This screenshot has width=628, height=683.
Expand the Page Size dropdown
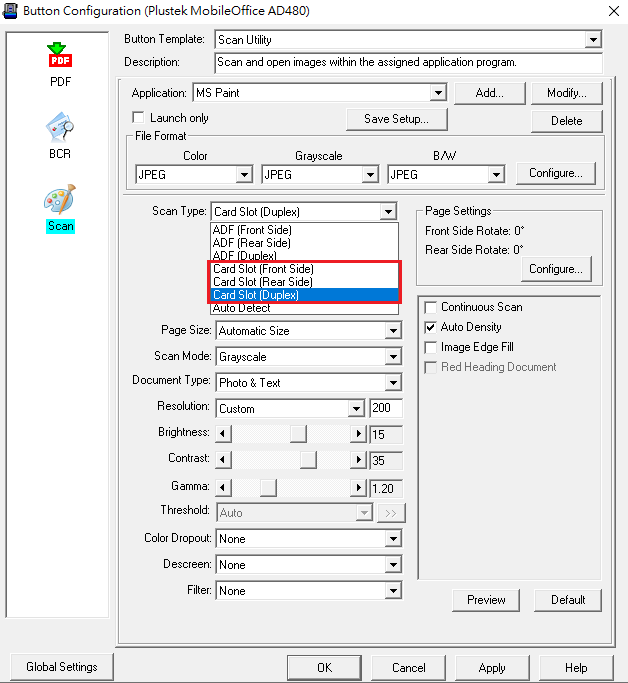click(393, 331)
